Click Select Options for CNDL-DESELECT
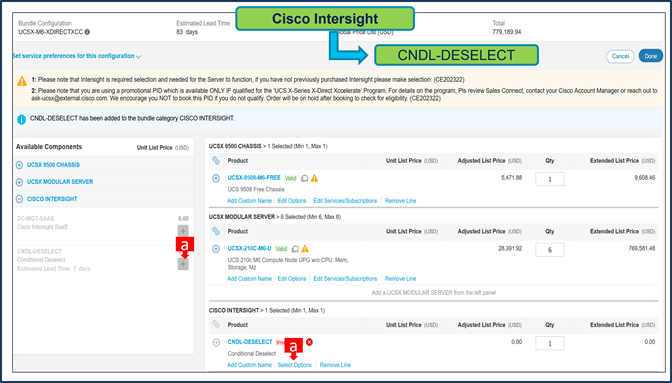 295,365
